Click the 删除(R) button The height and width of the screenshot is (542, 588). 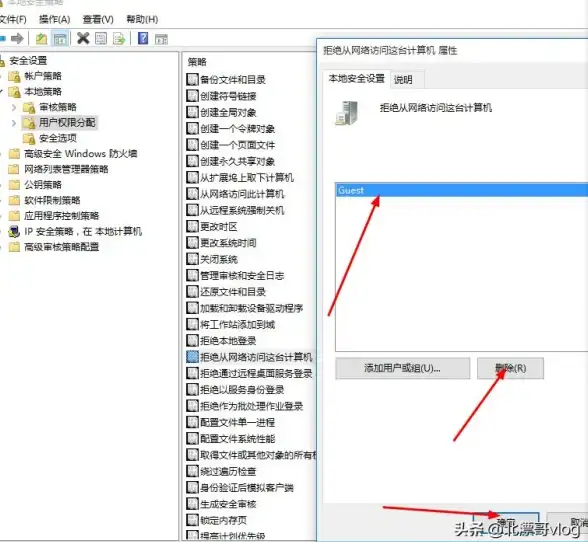[510, 368]
